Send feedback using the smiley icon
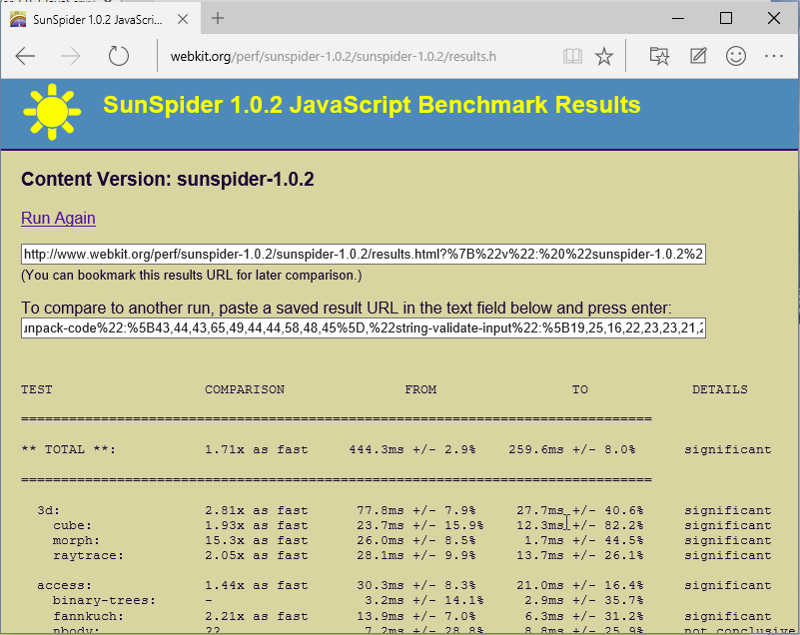 pyautogui.click(x=737, y=56)
